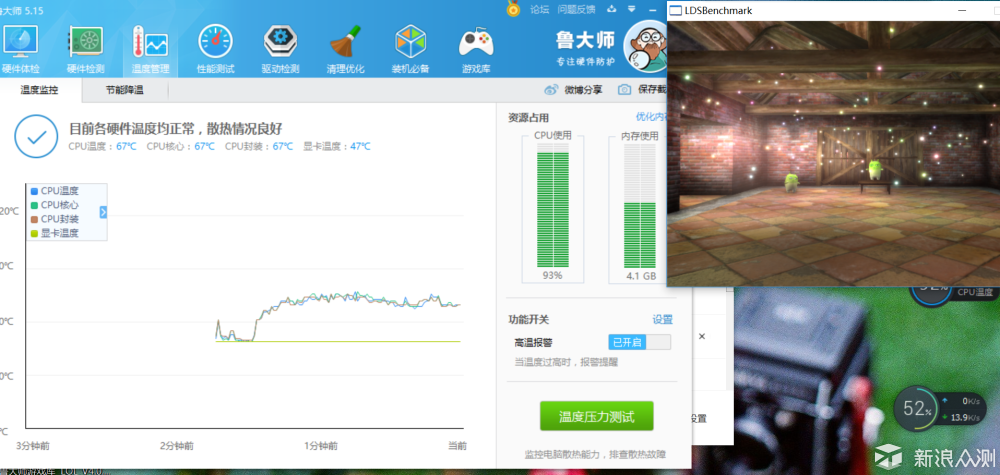This screenshot has width=1000, height=475.
Task: Open 游戏库 game library
Action: (x=476, y=49)
